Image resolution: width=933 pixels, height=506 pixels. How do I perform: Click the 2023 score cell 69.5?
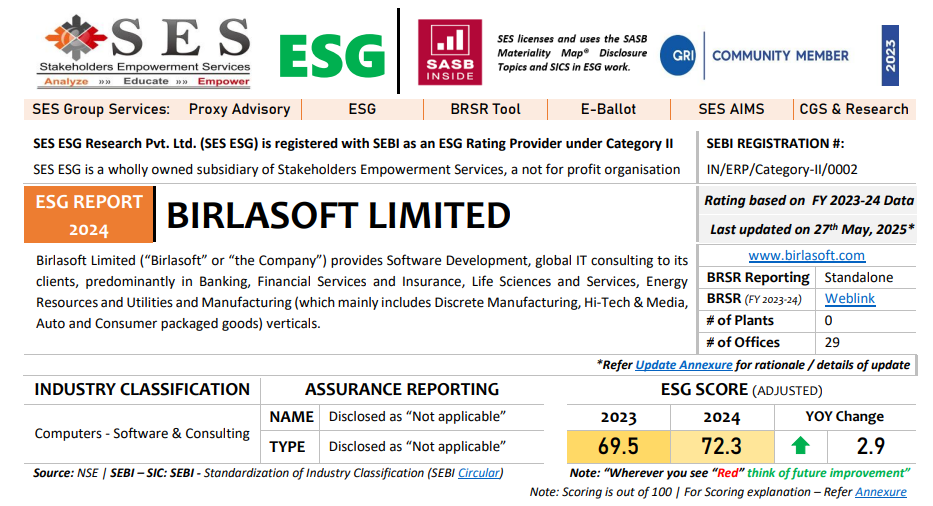pyautogui.click(x=618, y=446)
